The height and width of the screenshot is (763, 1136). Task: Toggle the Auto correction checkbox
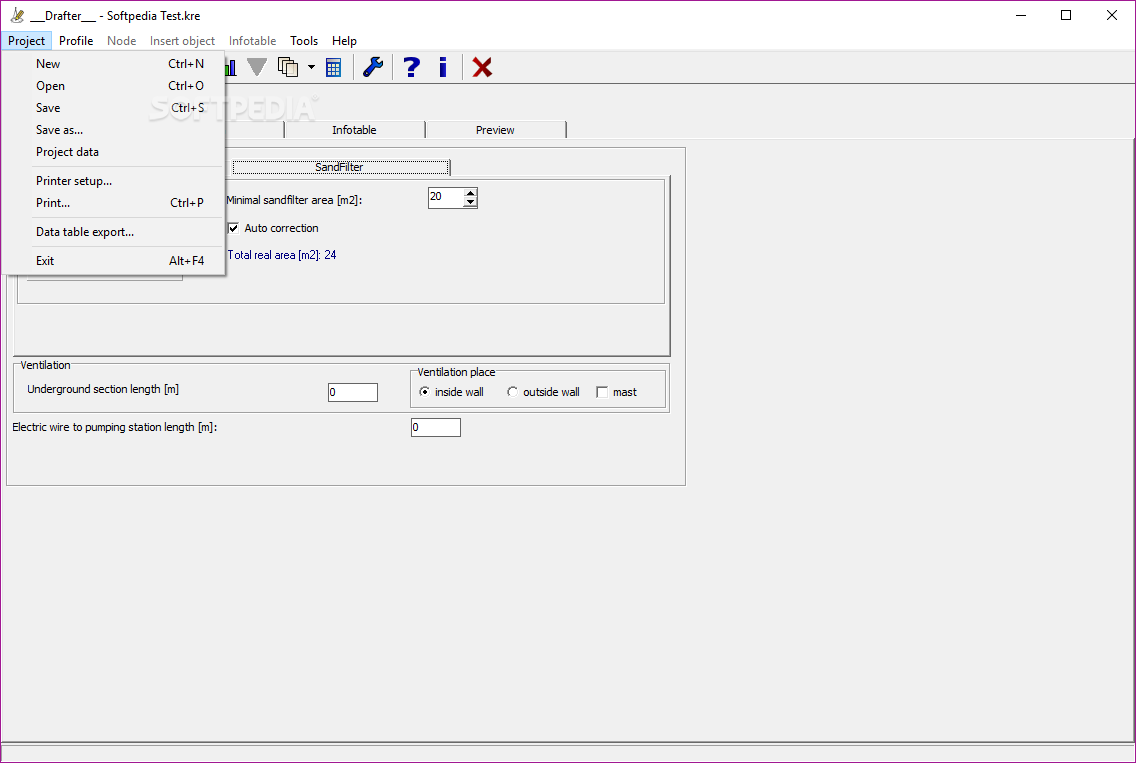233,228
